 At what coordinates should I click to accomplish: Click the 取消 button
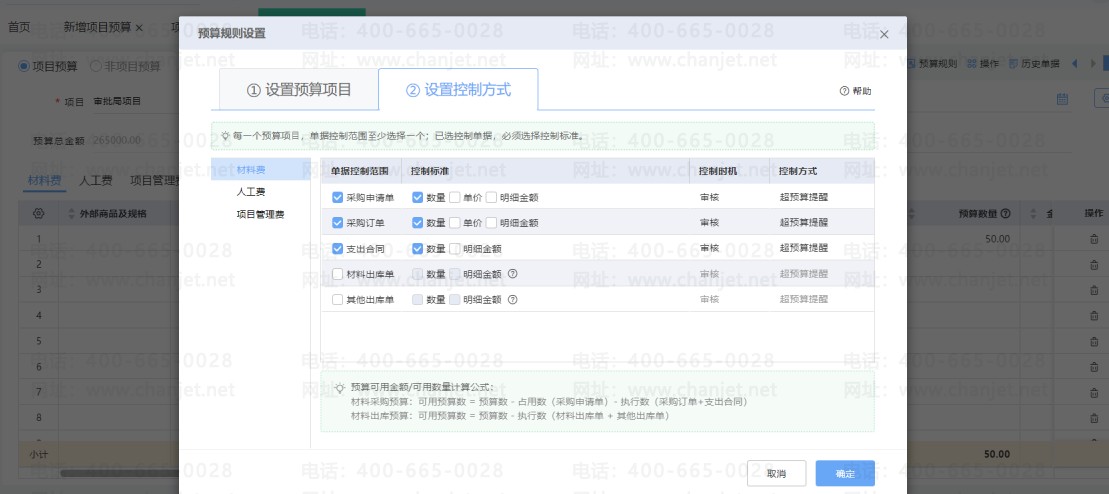click(776, 473)
